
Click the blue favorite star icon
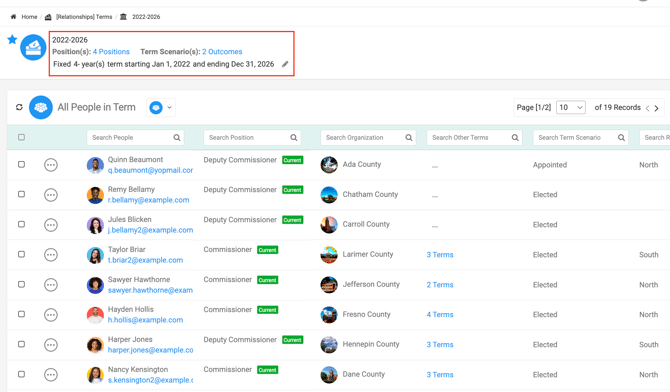[12, 40]
